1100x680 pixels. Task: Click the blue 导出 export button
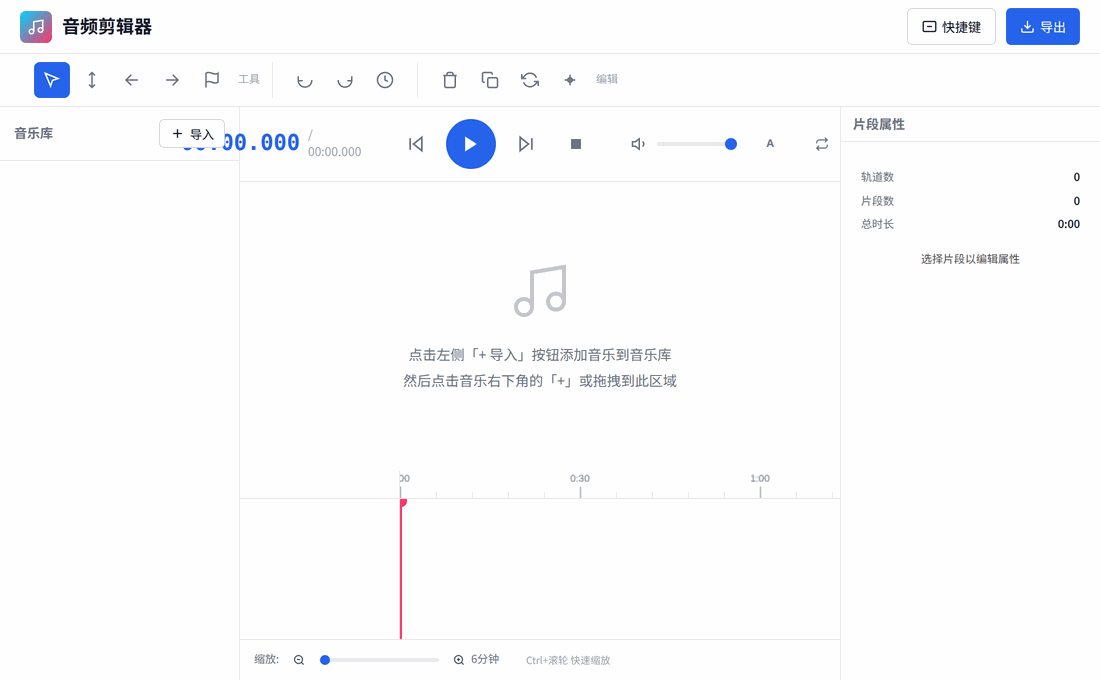coord(1042,27)
